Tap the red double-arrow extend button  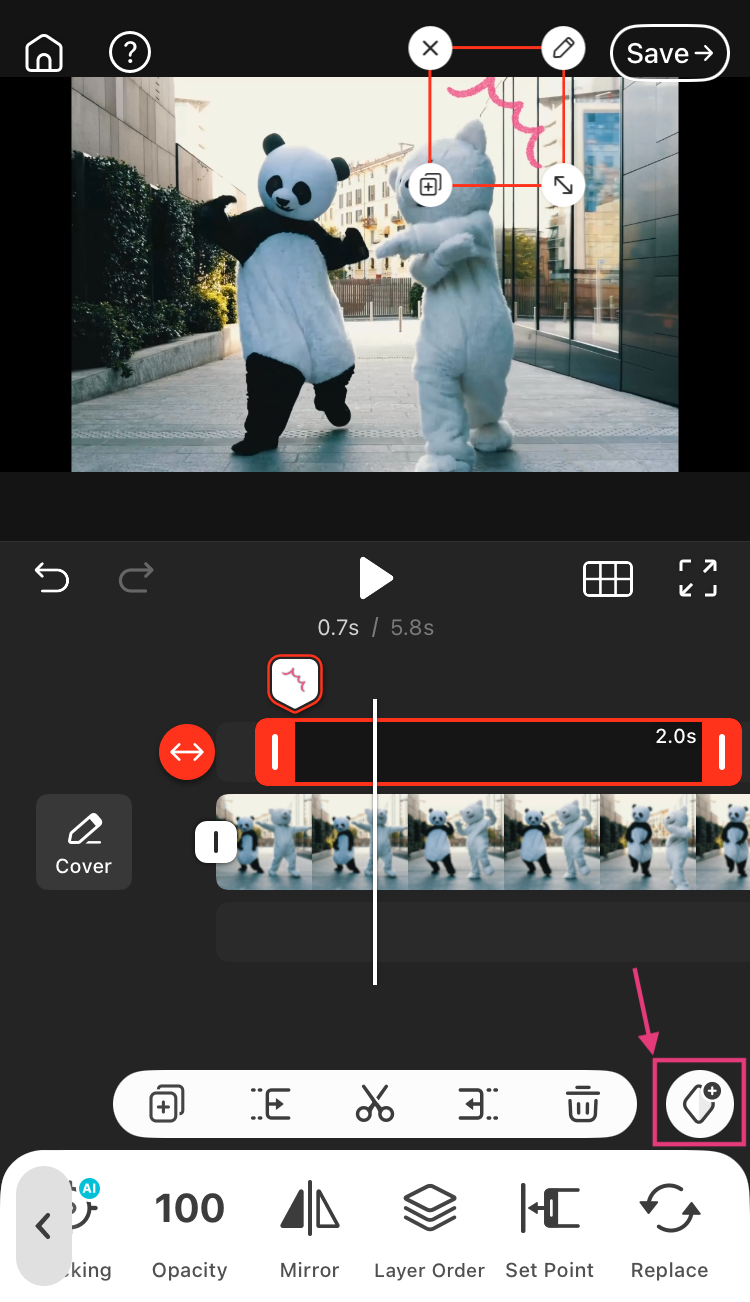(x=187, y=752)
